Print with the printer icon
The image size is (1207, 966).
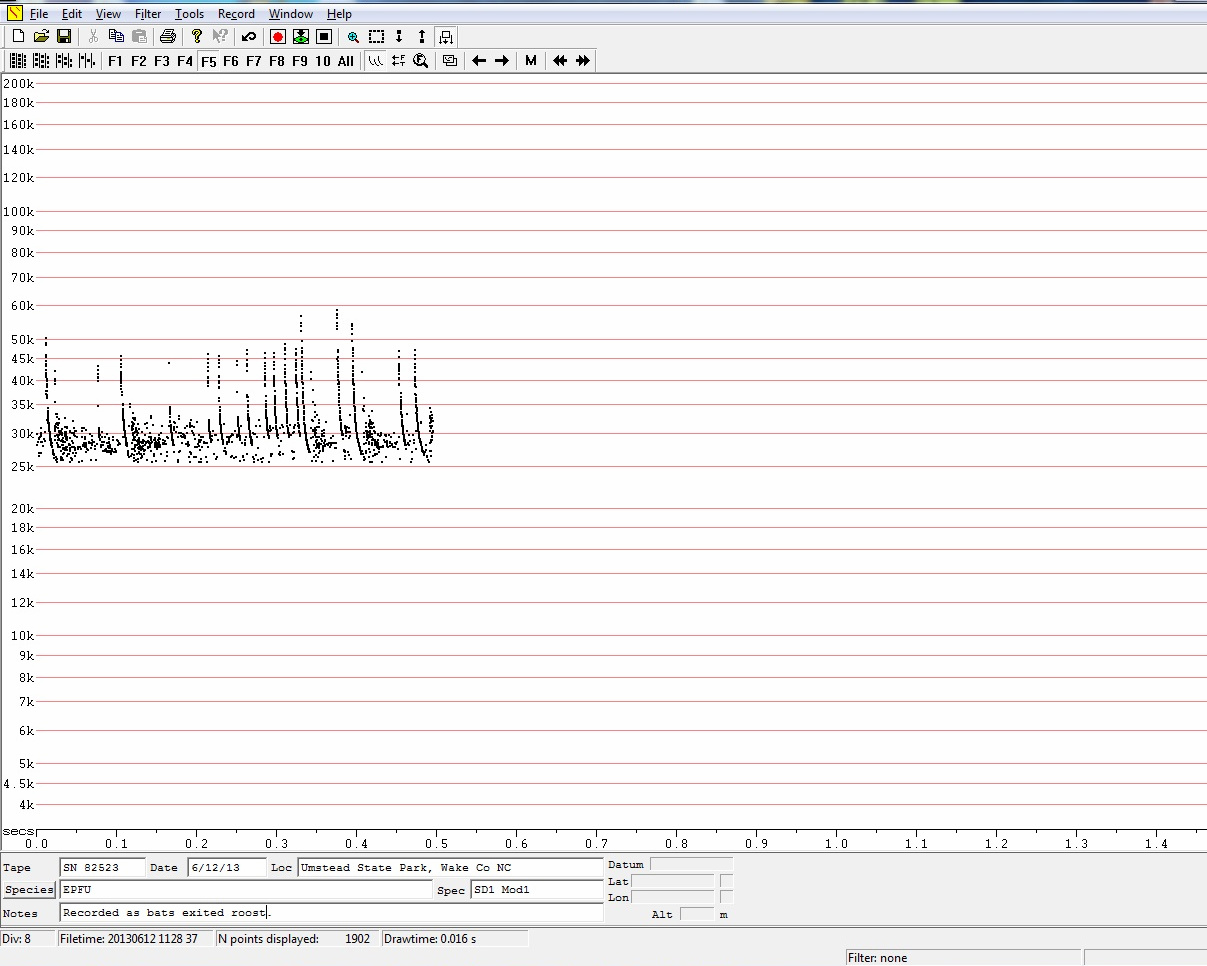pyautogui.click(x=168, y=36)
